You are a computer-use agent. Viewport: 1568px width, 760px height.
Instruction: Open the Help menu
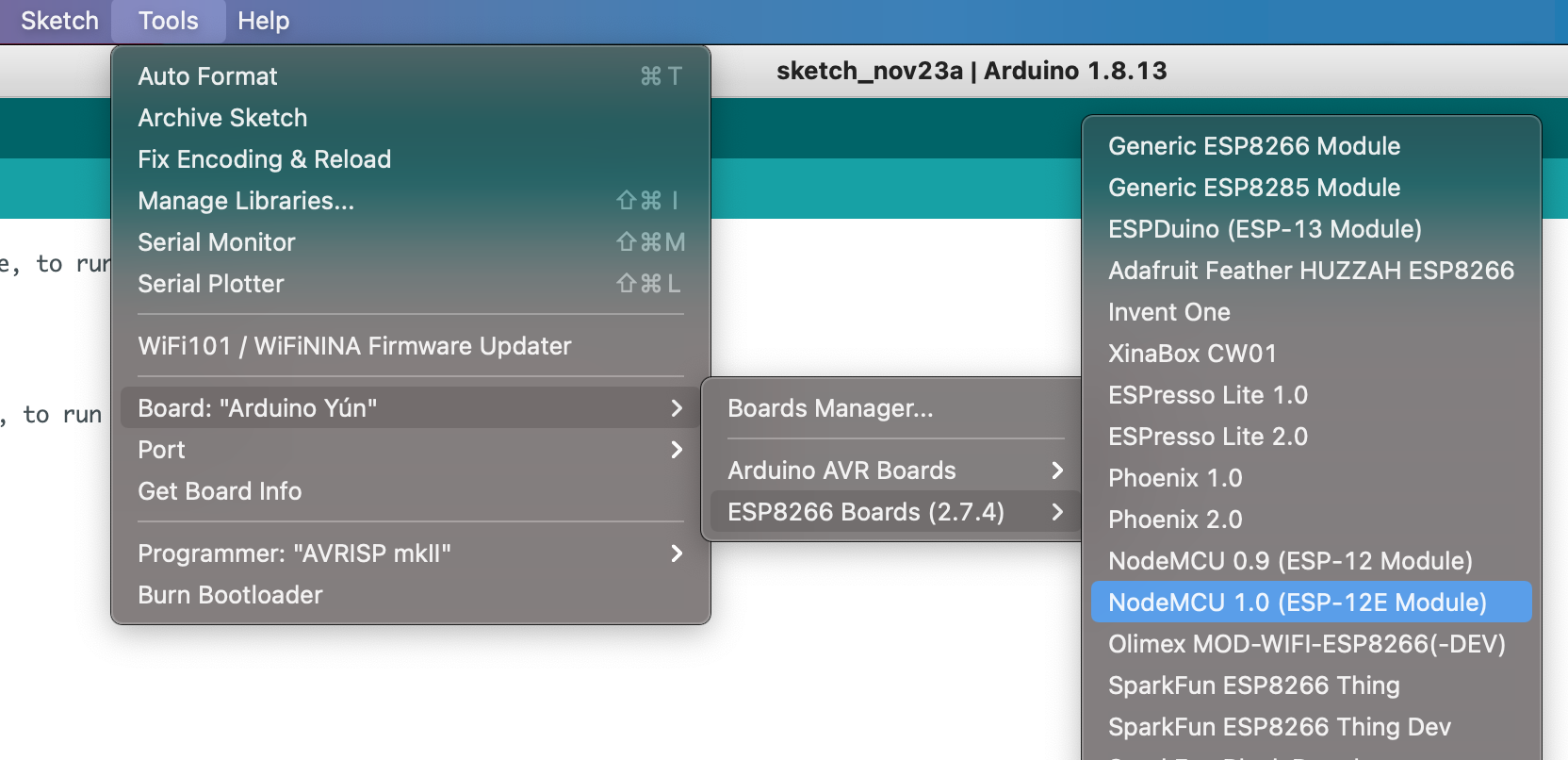[x=263, y=21]
